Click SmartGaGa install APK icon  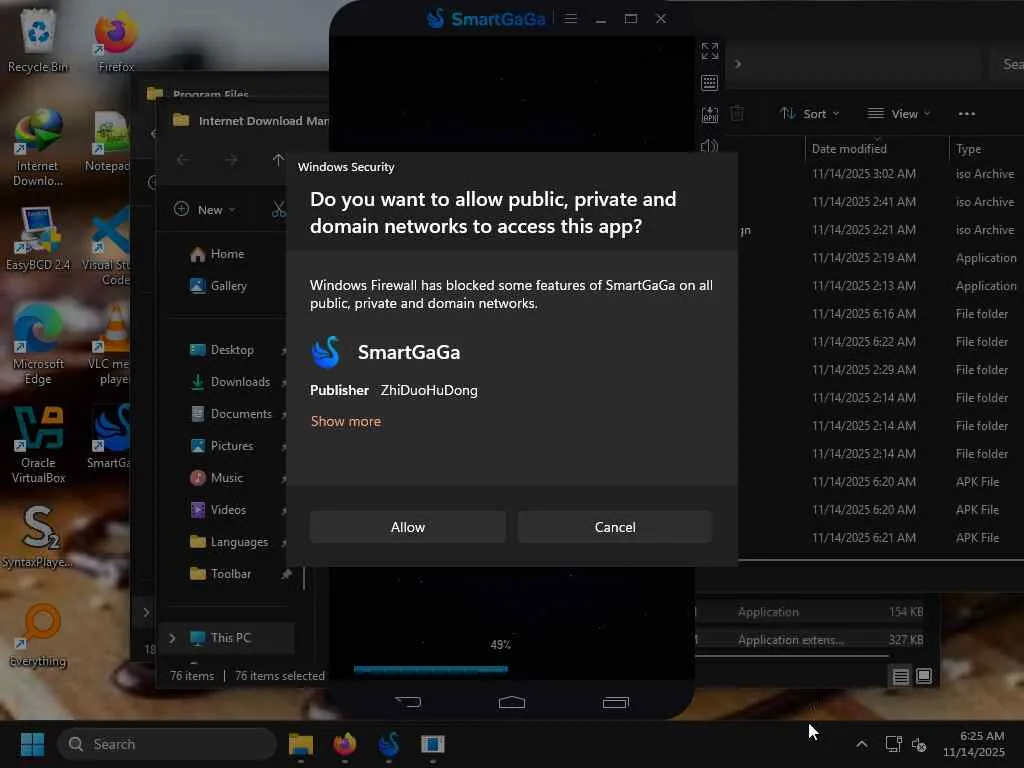click(x=710, y=115)
